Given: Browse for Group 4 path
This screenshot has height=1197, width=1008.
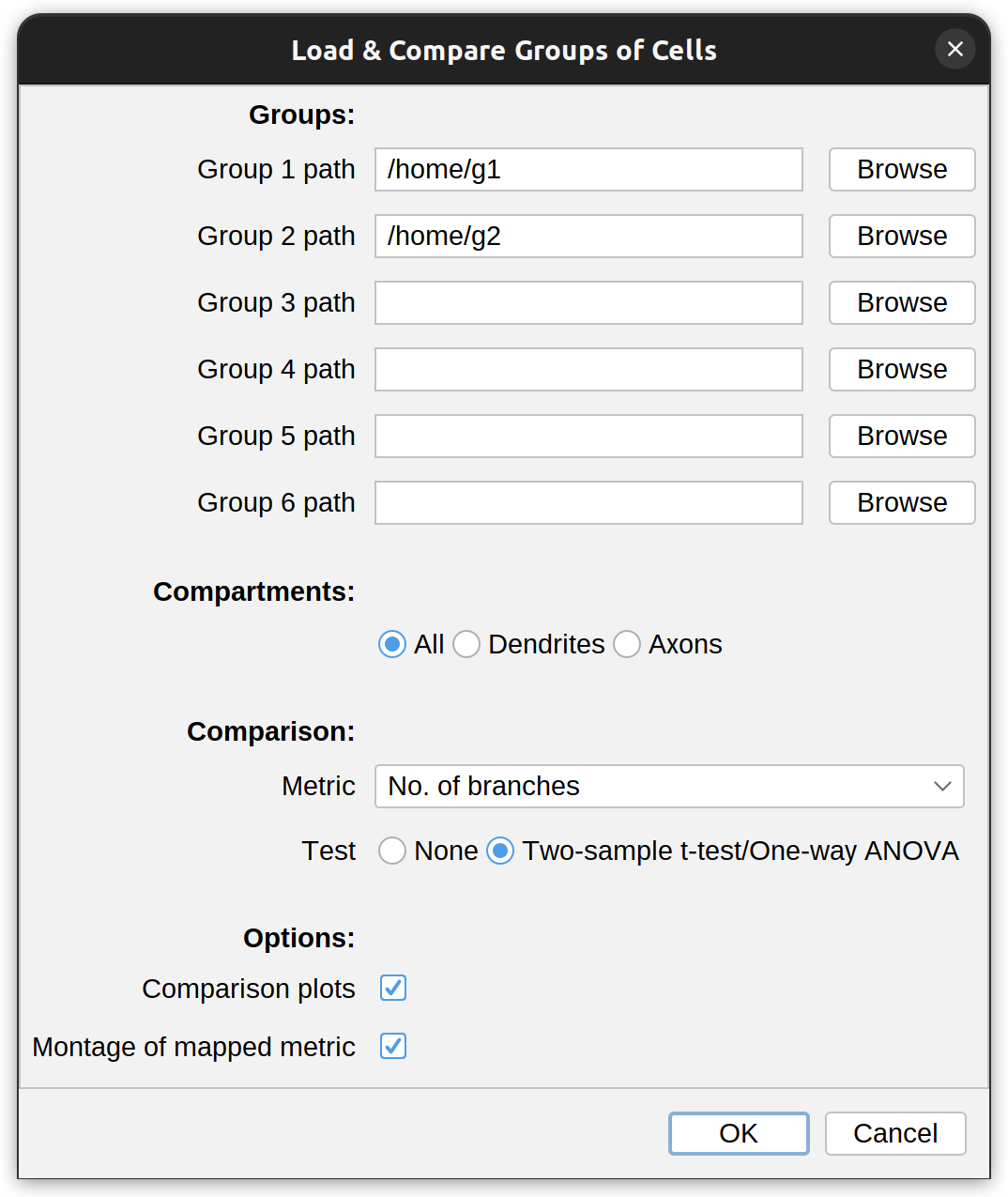Looking at the screenshot, I should tap(902, 369).
